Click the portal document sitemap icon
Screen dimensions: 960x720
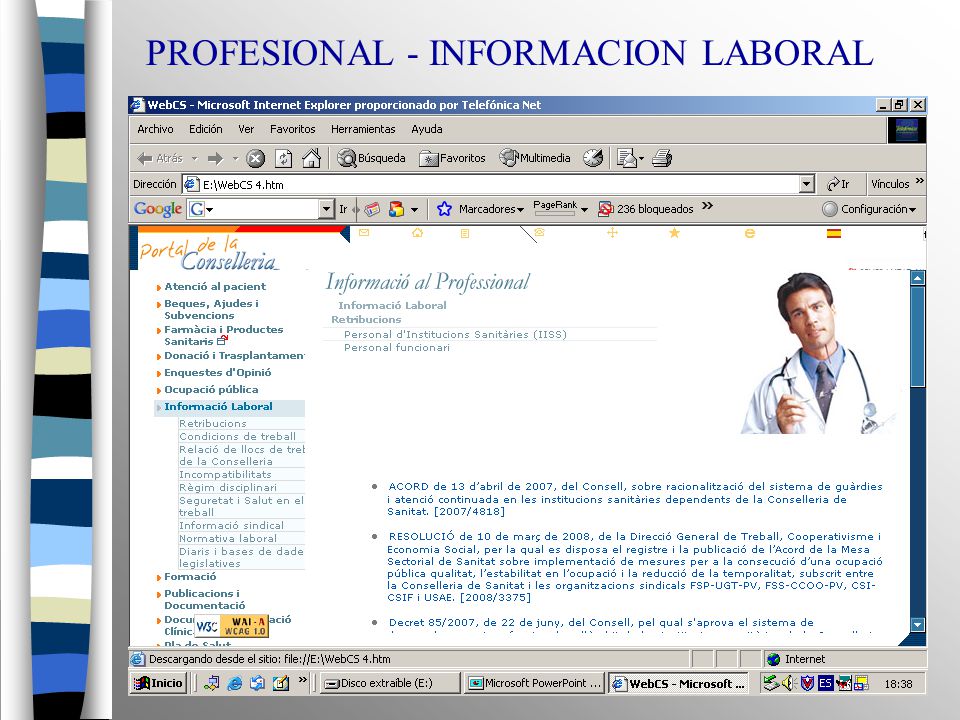465,233
